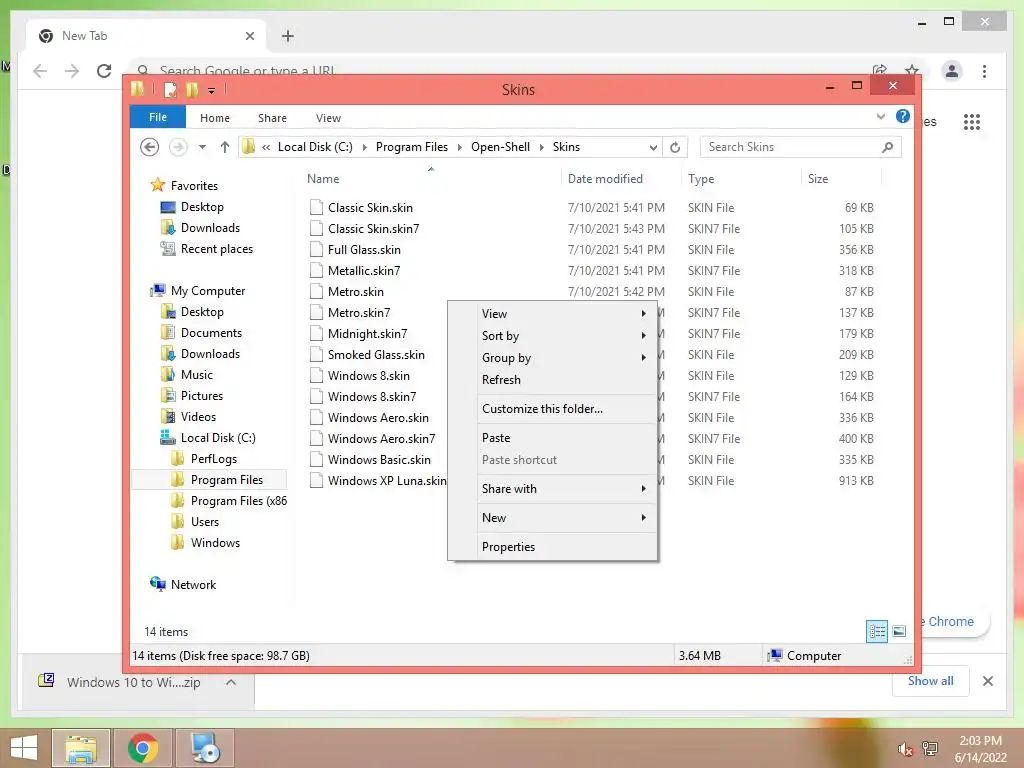
Task: Open PerfLogs folder in navigation tree
Action: click(214, 458)
